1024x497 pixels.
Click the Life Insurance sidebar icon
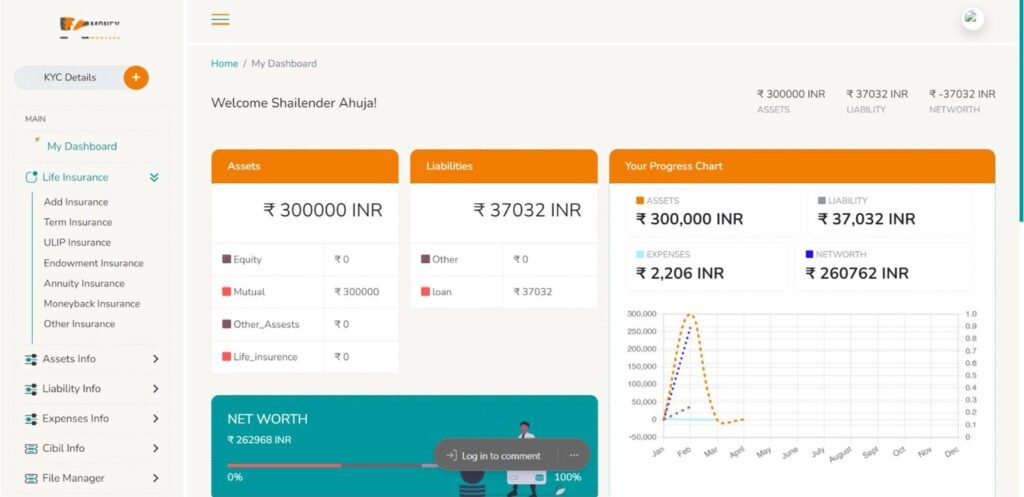[x=31, y=178]
